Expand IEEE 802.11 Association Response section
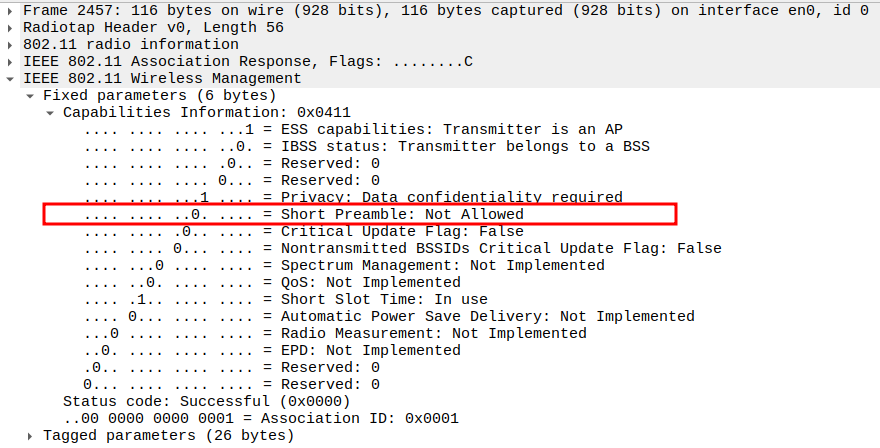Image resolution: width=880 pixels, height=448 pixels. pos(10,61)
